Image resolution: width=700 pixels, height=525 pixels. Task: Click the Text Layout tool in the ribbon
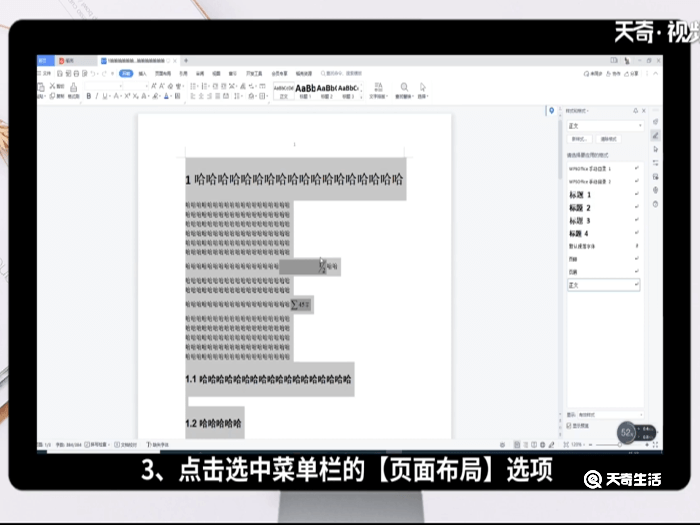(x=379, y=90)
